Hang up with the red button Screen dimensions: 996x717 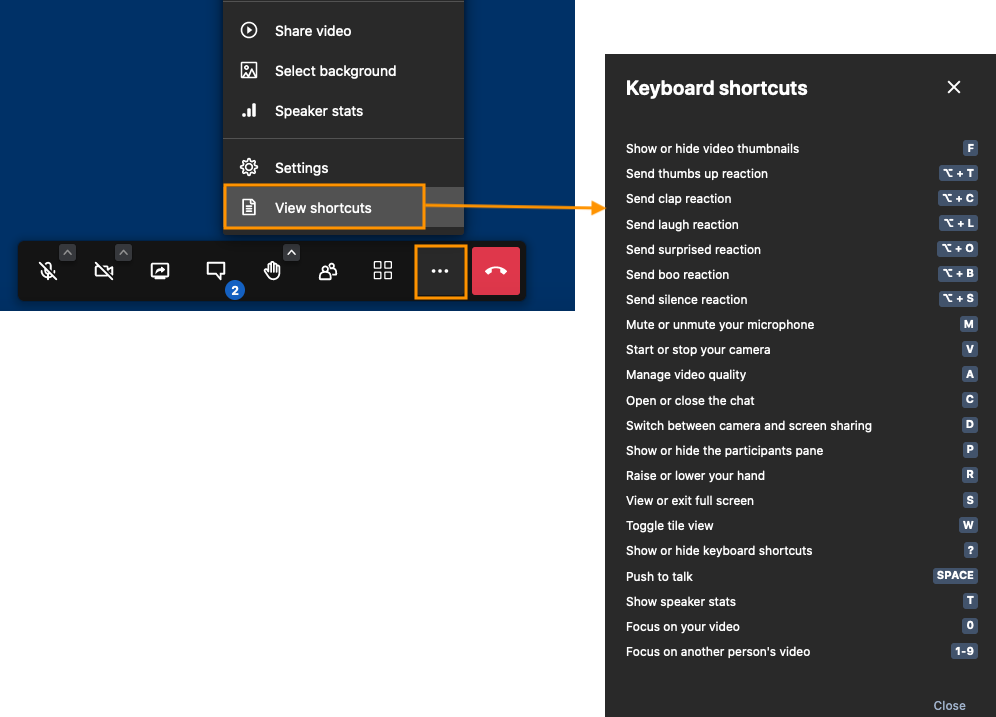(x=496, y=271)
